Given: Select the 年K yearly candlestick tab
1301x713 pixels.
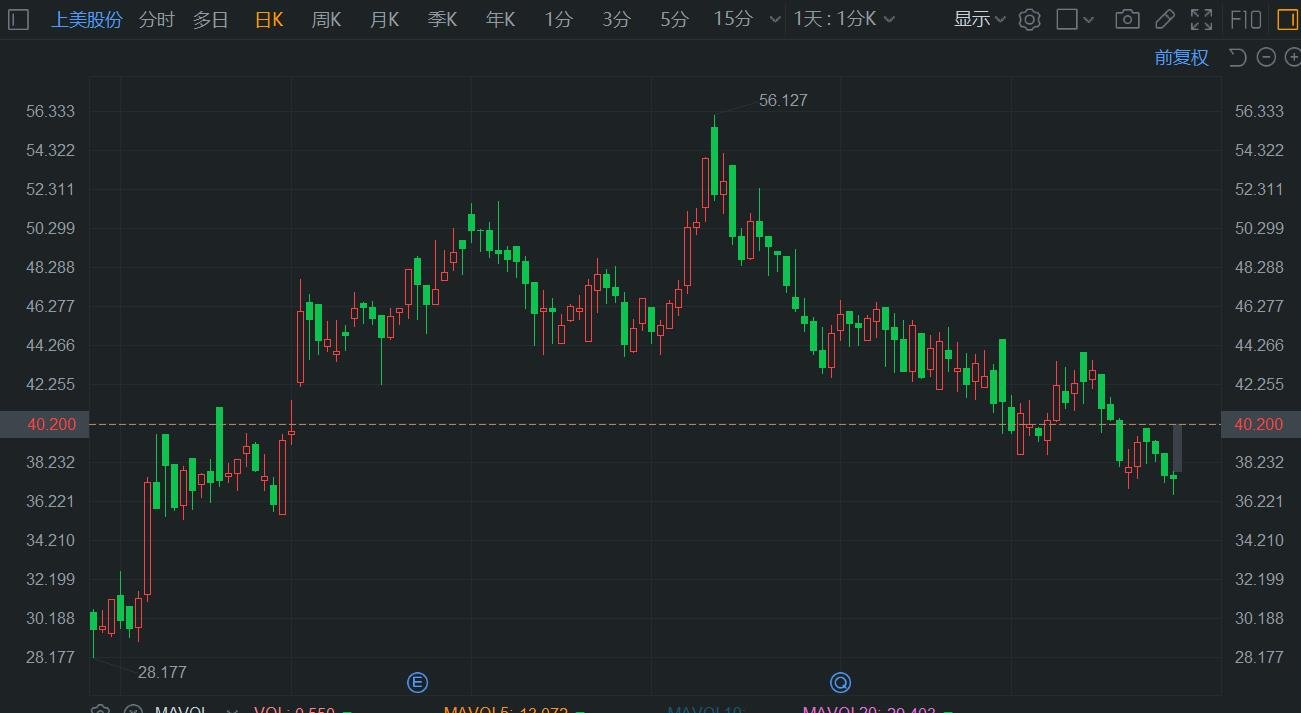Looking at the screenshot, I should click(x=500, y=19).
